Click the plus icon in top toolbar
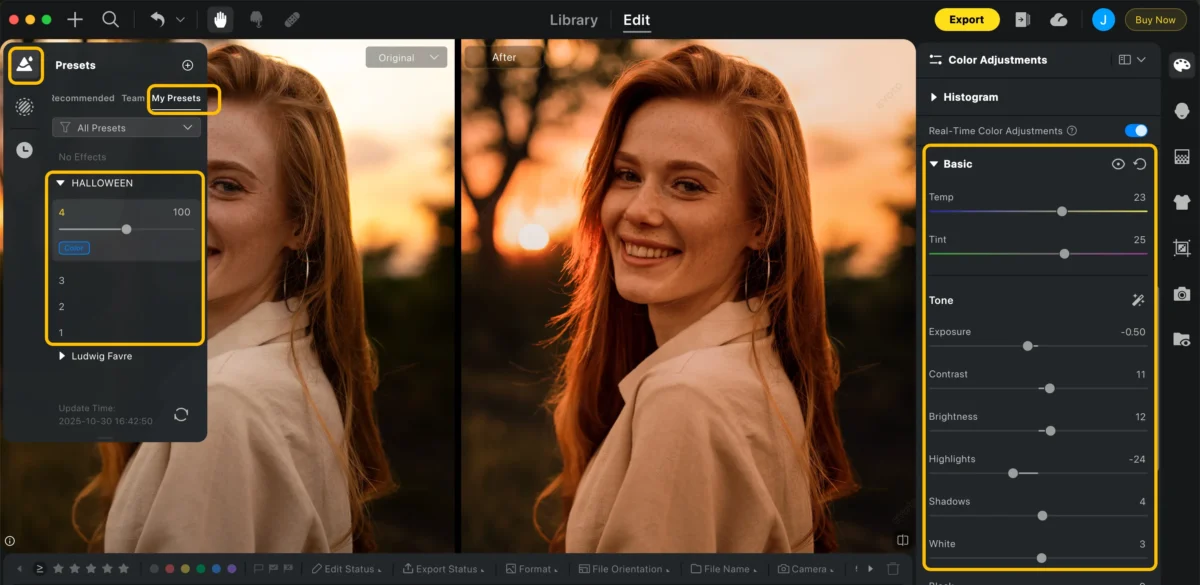Viewport: 1200px width, 585px height. [x=75, y=20]
